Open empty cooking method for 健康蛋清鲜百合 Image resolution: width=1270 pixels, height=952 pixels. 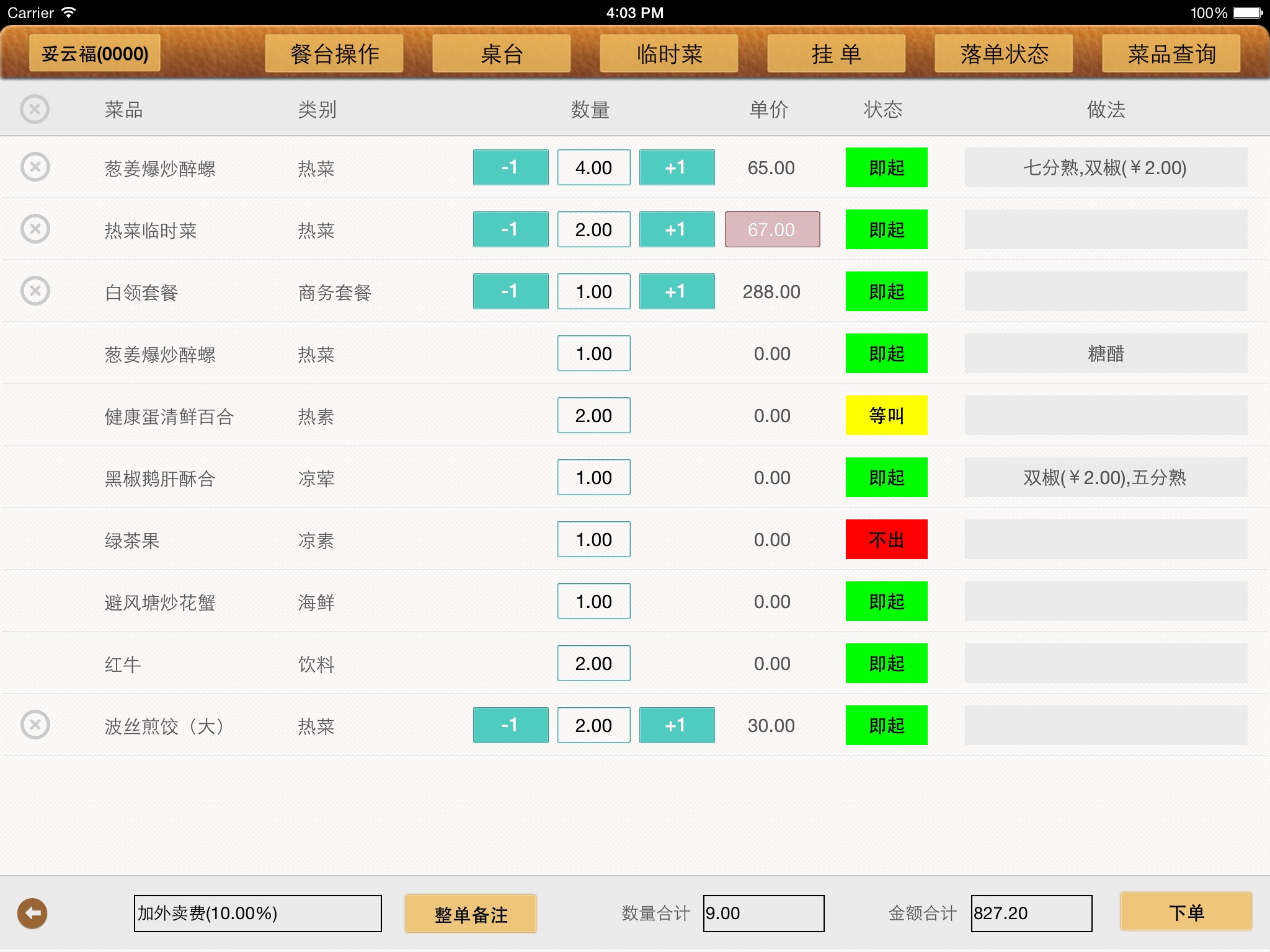tap(1106, 415)
